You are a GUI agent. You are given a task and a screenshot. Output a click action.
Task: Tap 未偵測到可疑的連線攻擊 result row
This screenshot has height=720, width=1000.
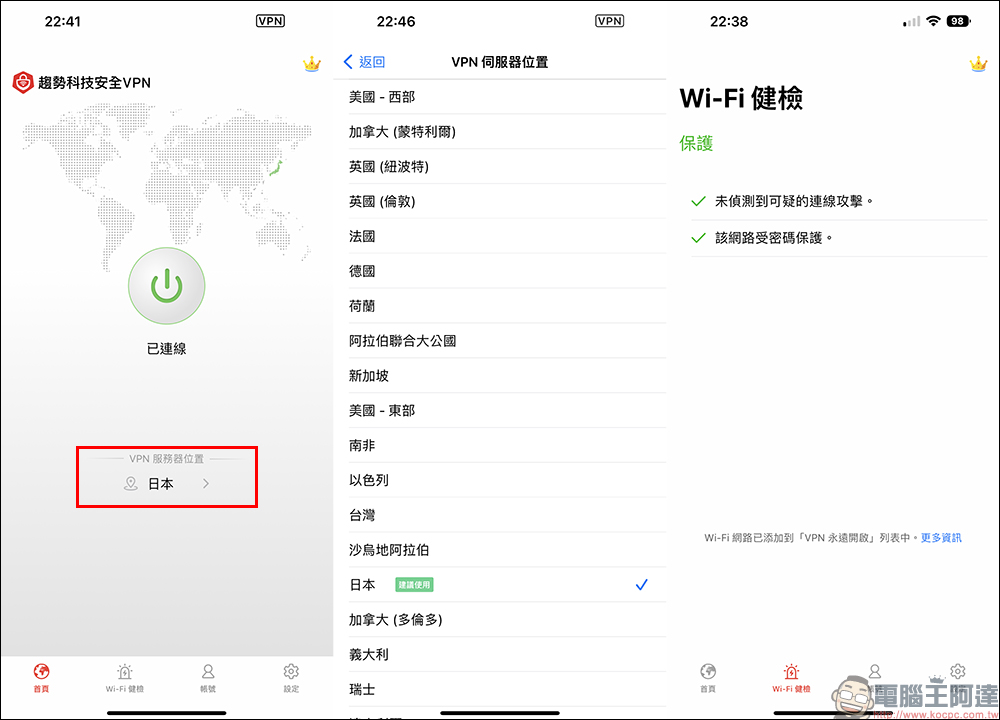tap(839, 202)
